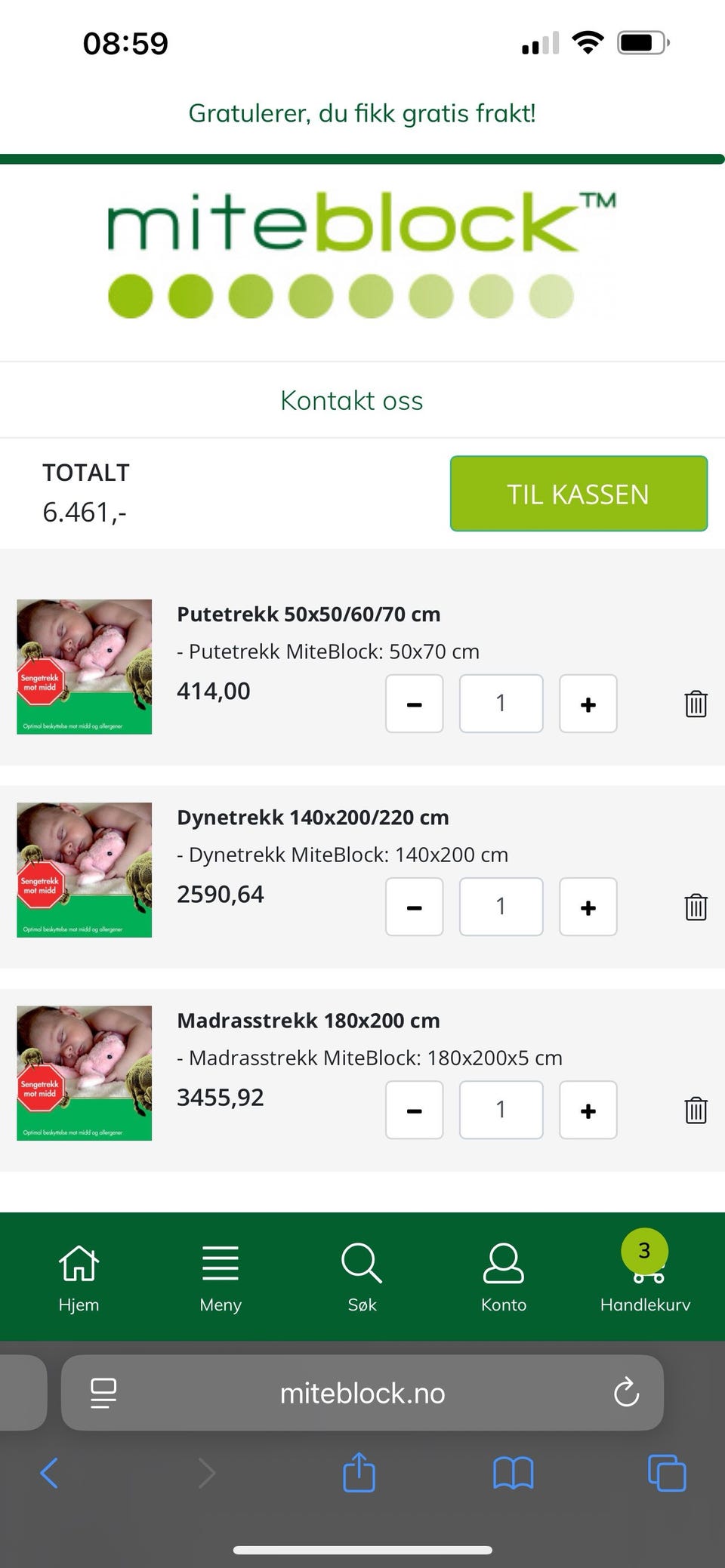The width and height of the screenshot is (725, 1568).
Task: Edit Madrasstrekk quantity field
Action: (x=501, y=1110)
